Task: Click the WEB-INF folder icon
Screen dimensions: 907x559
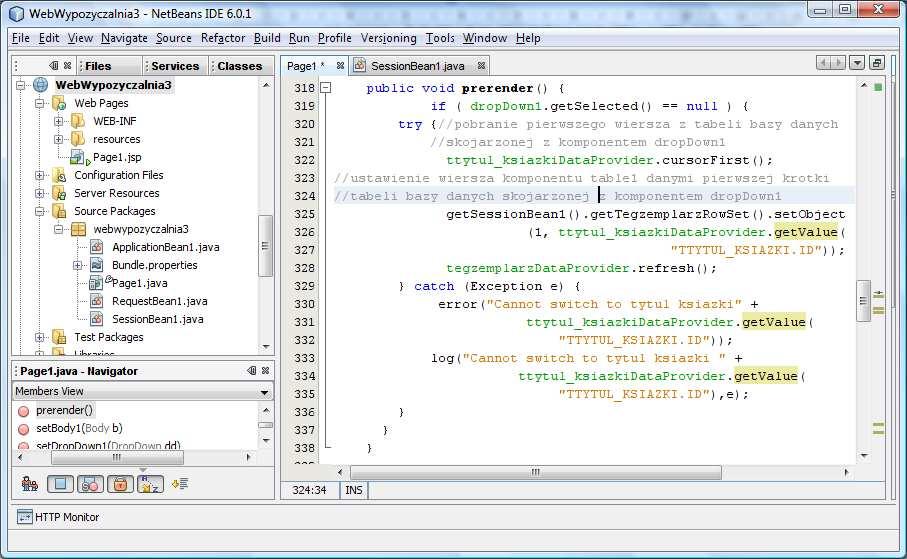Action: click(78, 122)
